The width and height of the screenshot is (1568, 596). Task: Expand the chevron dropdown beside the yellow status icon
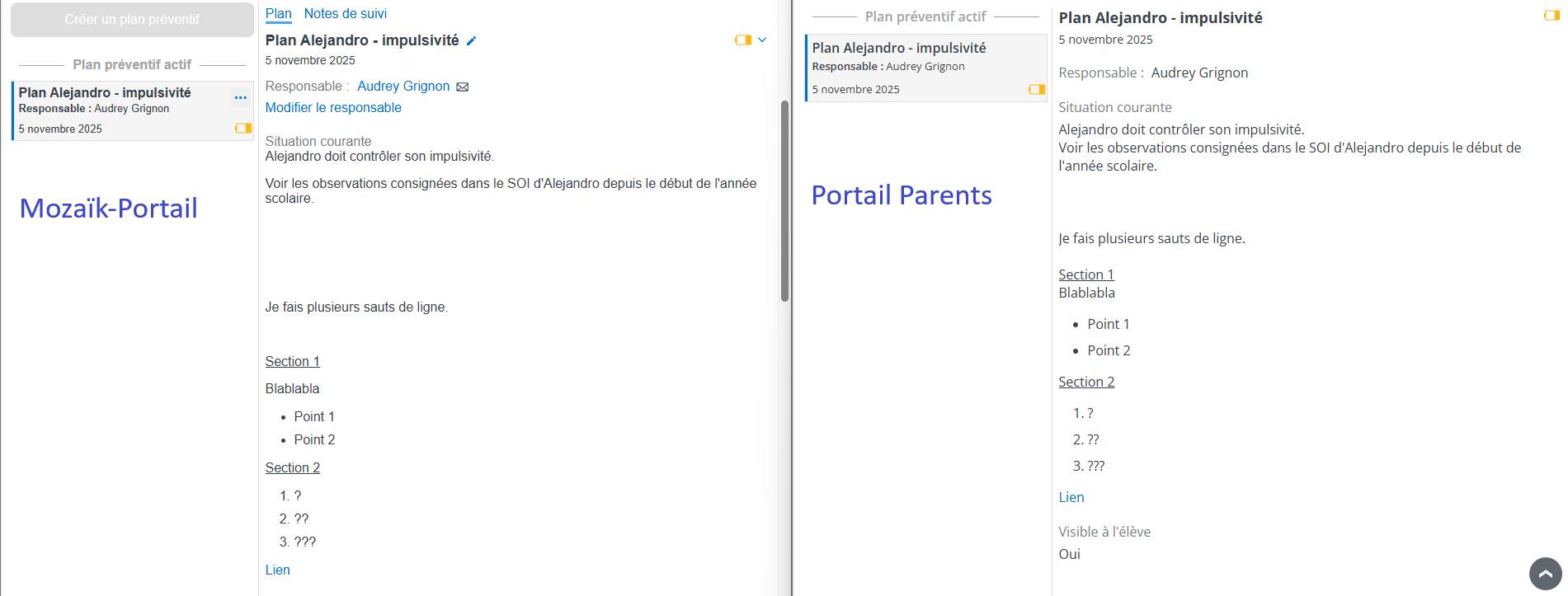pos(762,40)
